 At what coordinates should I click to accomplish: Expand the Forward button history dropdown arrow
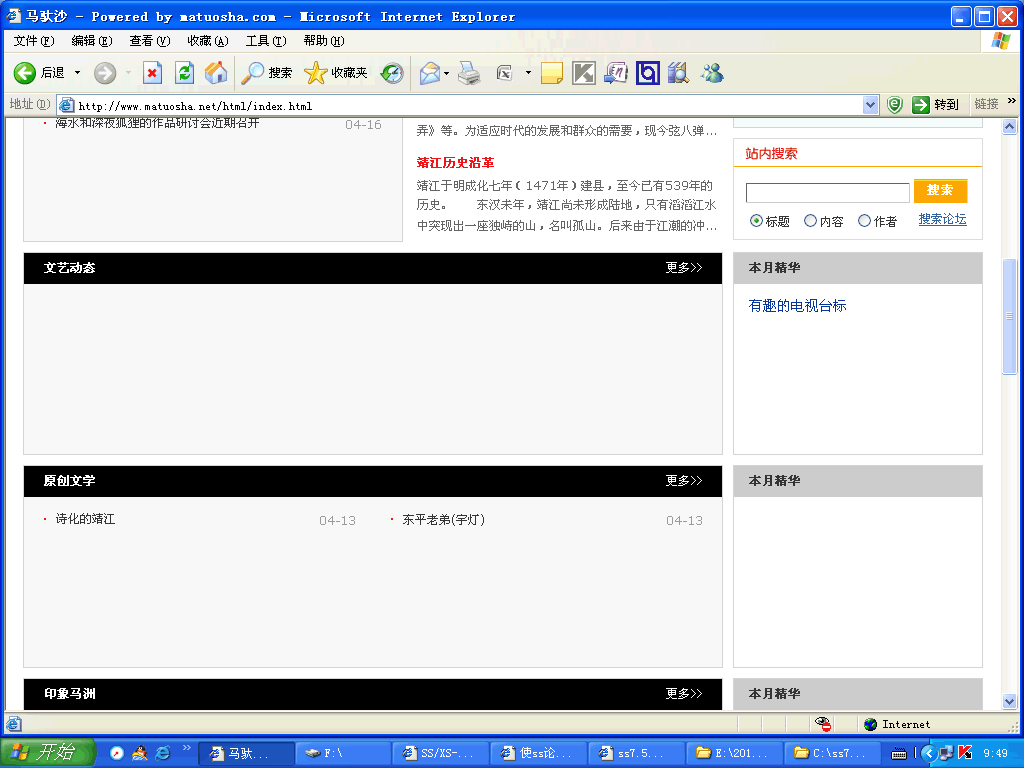click(x=128, y=73)
